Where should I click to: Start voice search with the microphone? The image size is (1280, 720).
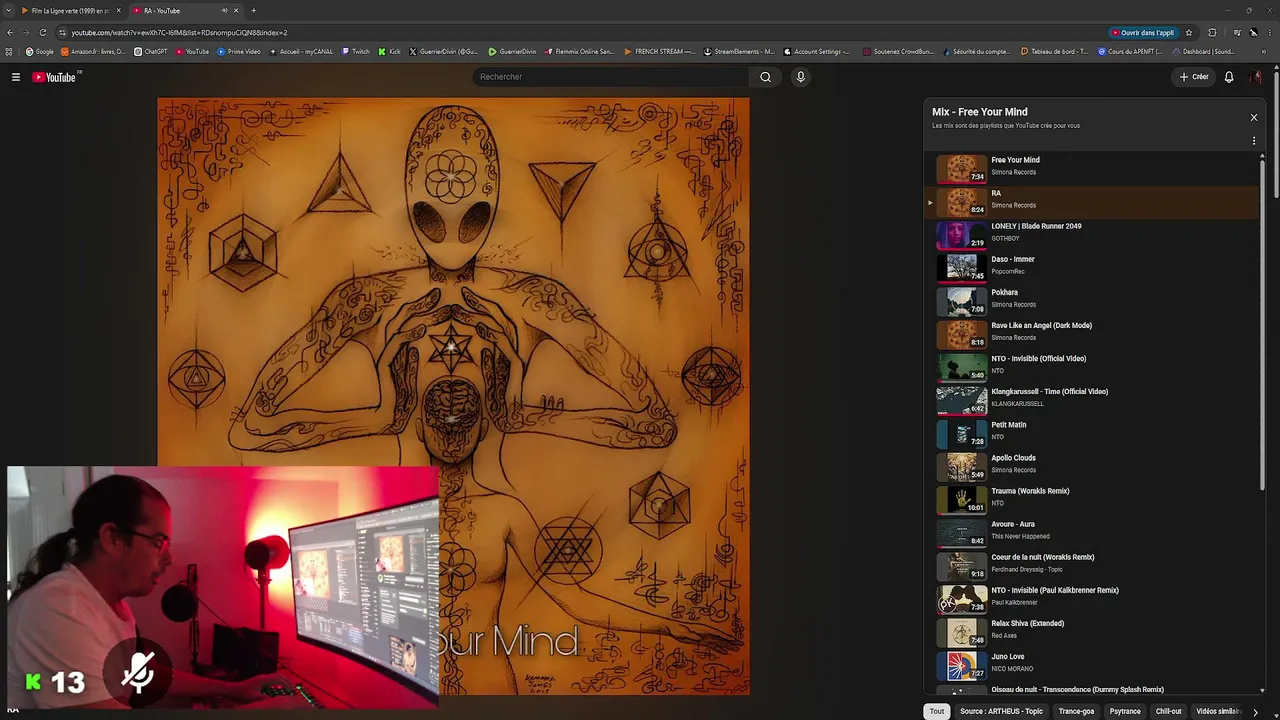[800, 77]
